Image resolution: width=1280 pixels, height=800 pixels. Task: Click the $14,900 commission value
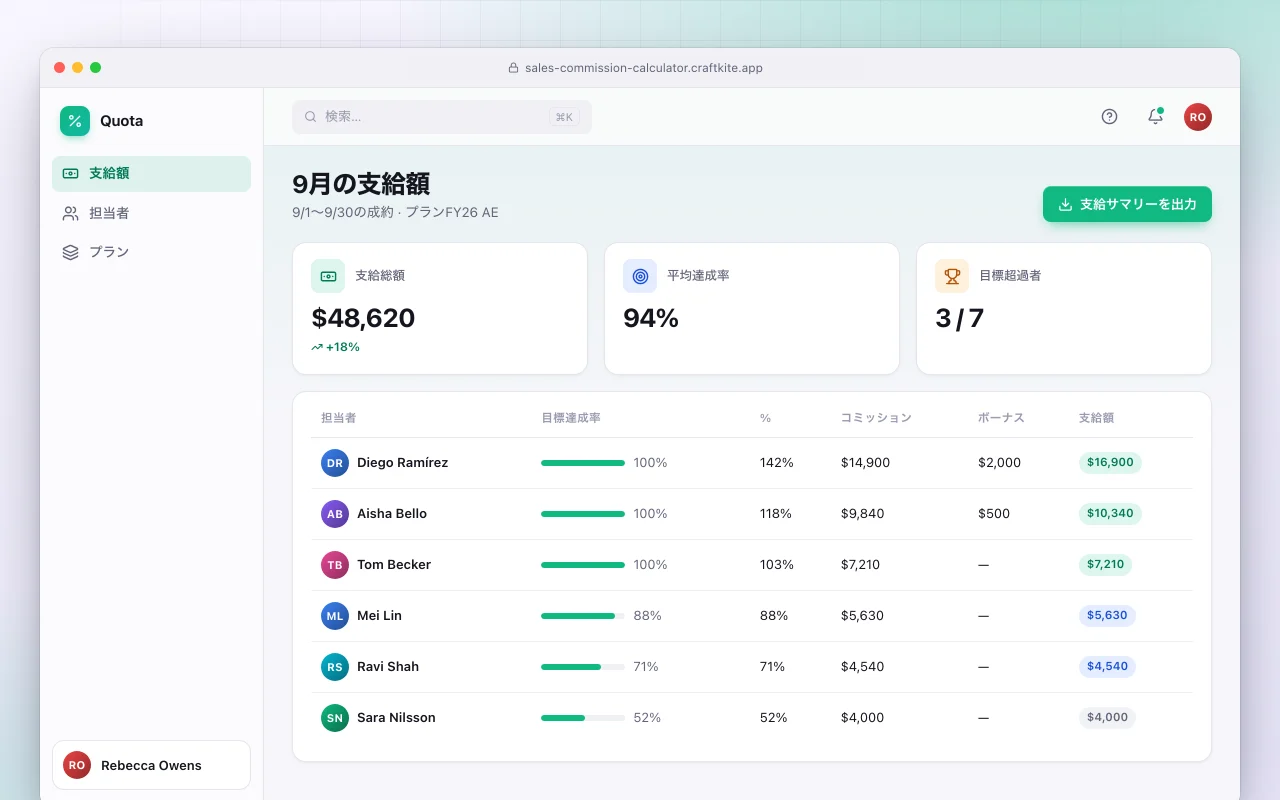click(865, 463)
